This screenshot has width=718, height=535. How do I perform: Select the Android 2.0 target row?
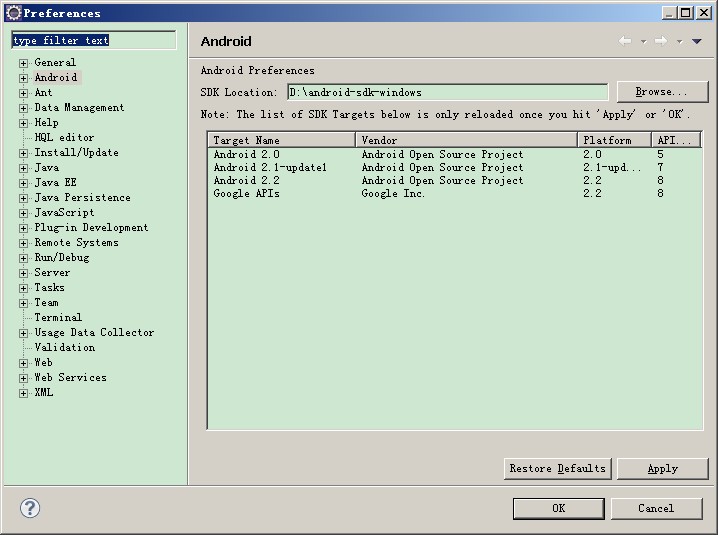455,154
